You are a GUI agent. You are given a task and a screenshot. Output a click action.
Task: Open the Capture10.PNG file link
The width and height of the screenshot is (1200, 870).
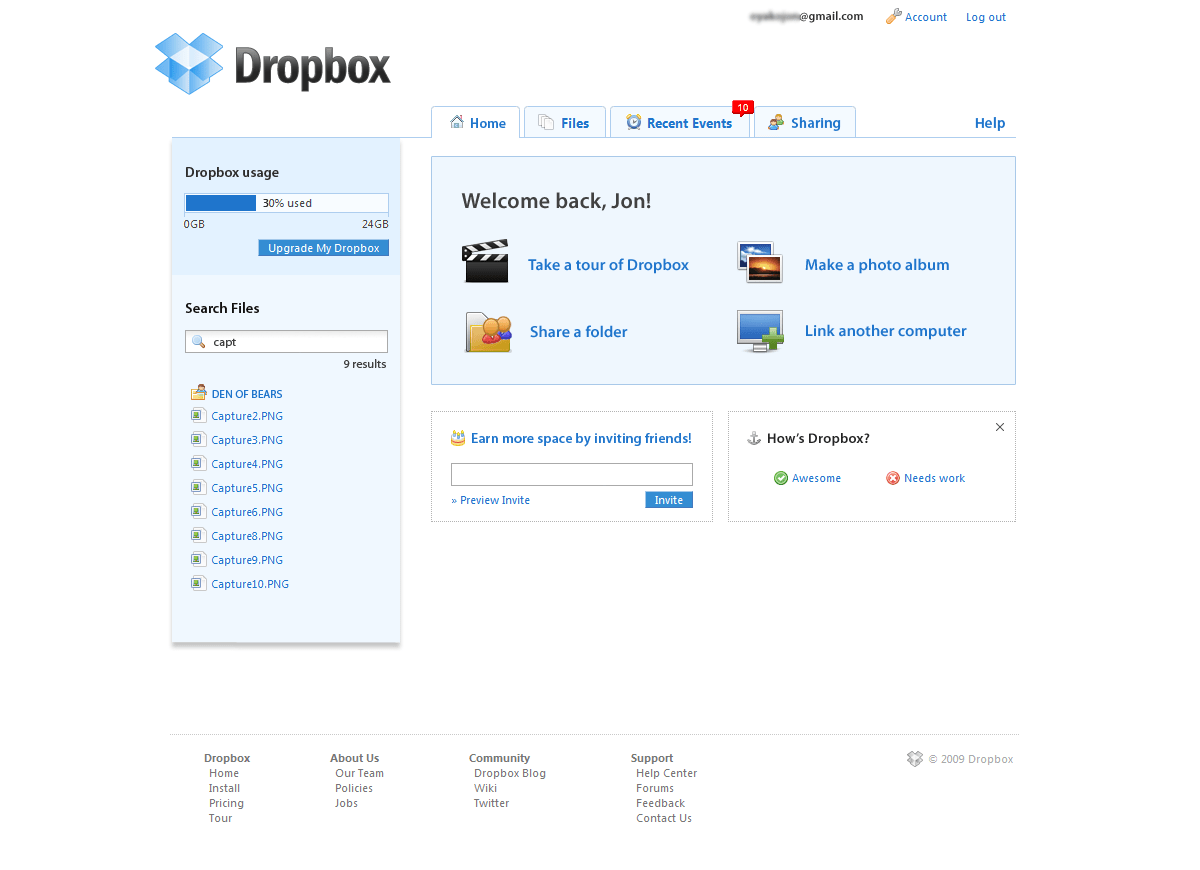pyautogui.click(x=250, y=584)
